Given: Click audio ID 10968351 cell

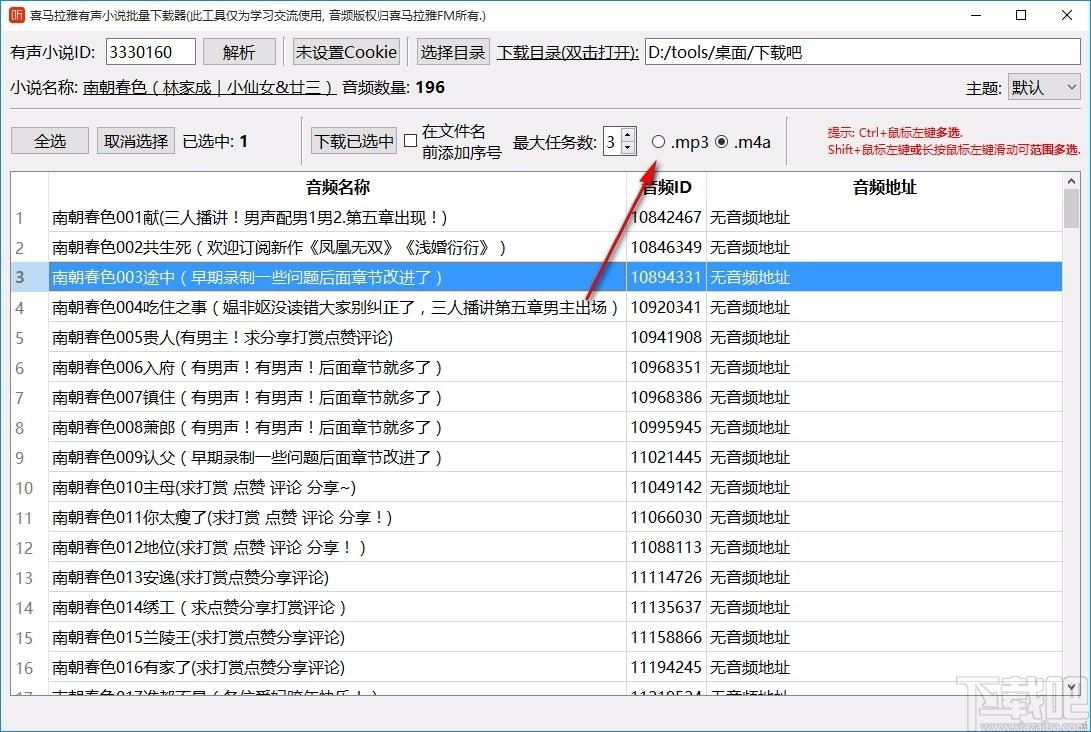Looking at the screenshot, I should click(666, 367).
